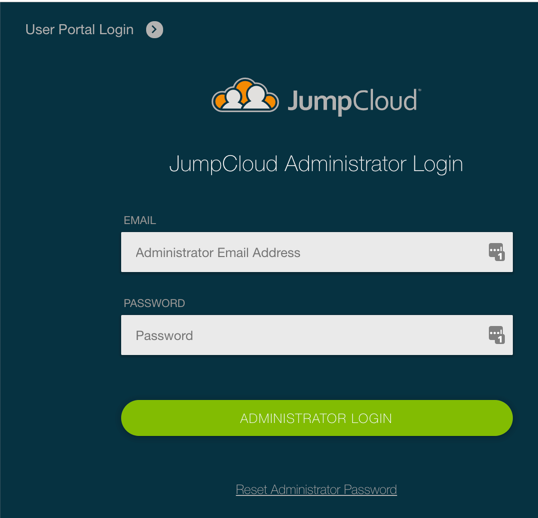Click the User Portal Login arrow icon
Screen dimensions: 538x518
coord(154,30)
